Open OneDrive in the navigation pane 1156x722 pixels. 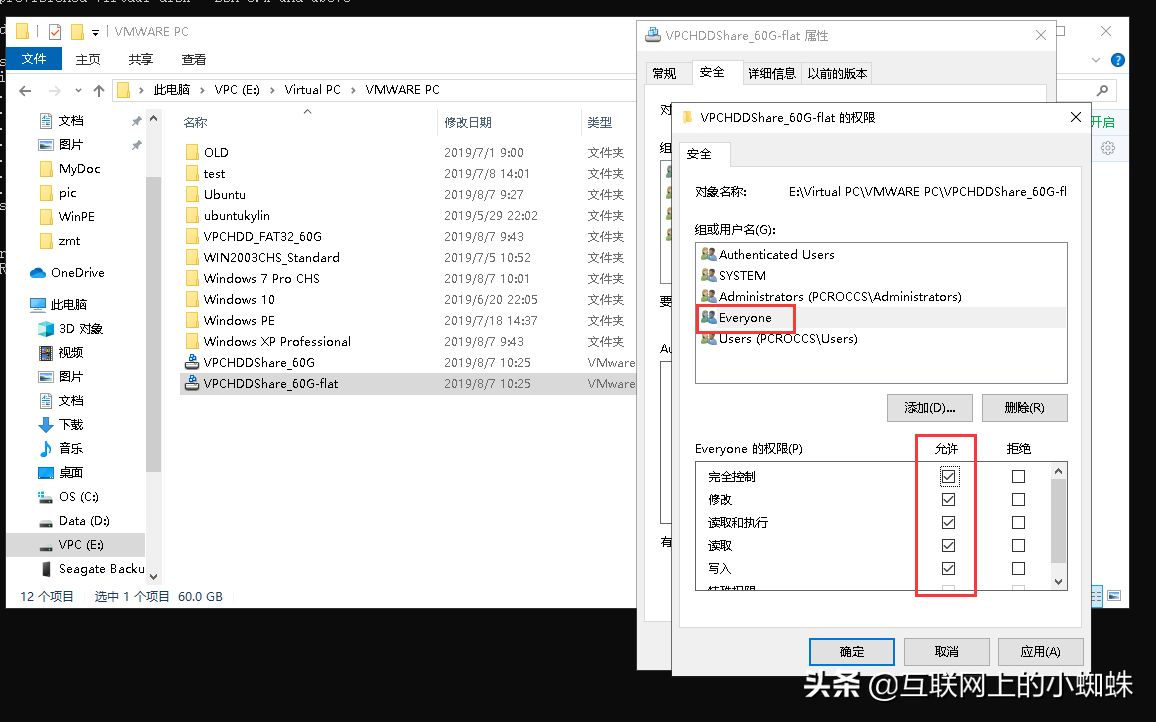[x=68, y=273]
